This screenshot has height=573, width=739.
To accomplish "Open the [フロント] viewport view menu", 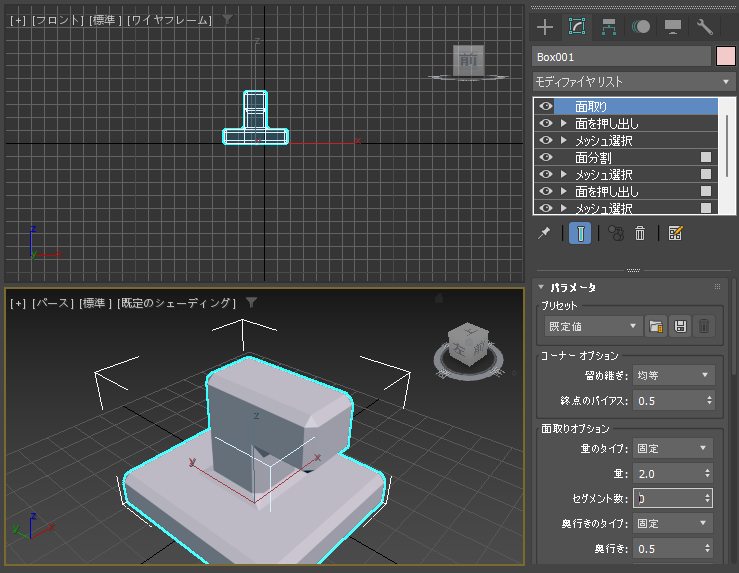I will [x=57, y=20].
